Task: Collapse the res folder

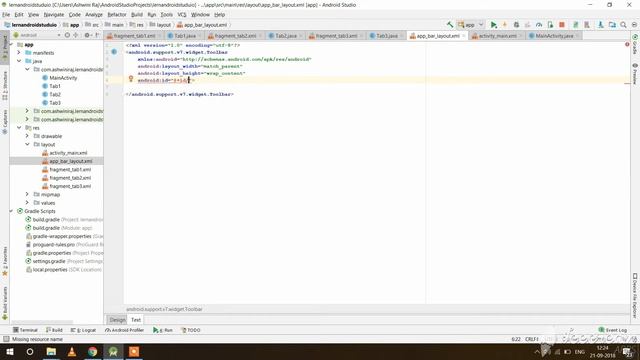Action: [x=19, y=128]
